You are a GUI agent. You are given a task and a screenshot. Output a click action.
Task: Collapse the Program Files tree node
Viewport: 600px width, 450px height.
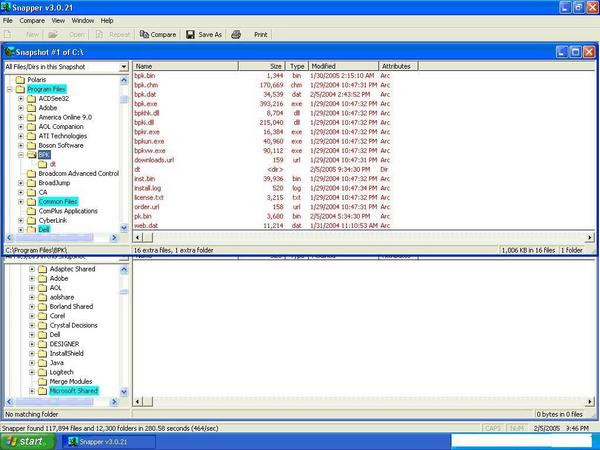9,89
